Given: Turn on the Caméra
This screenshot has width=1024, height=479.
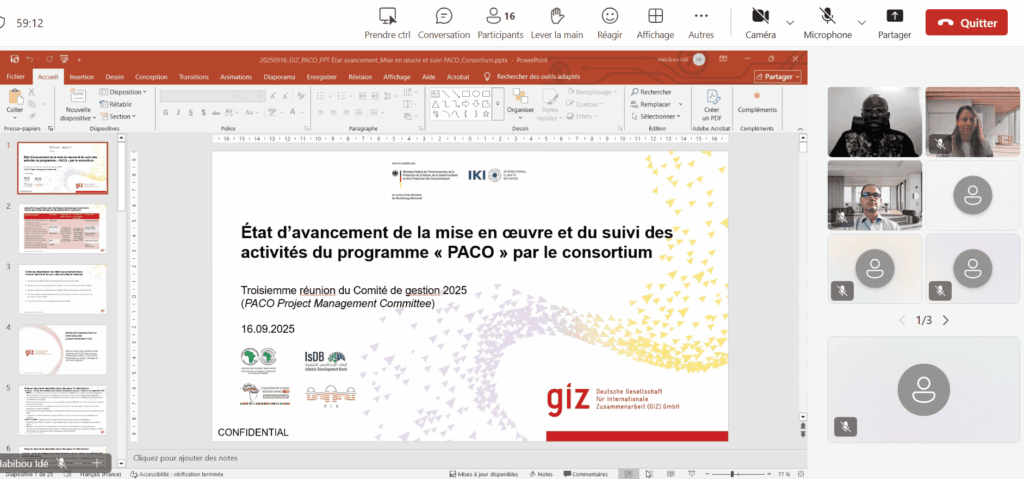Looking at the screenshot, I should pos(760,24).
